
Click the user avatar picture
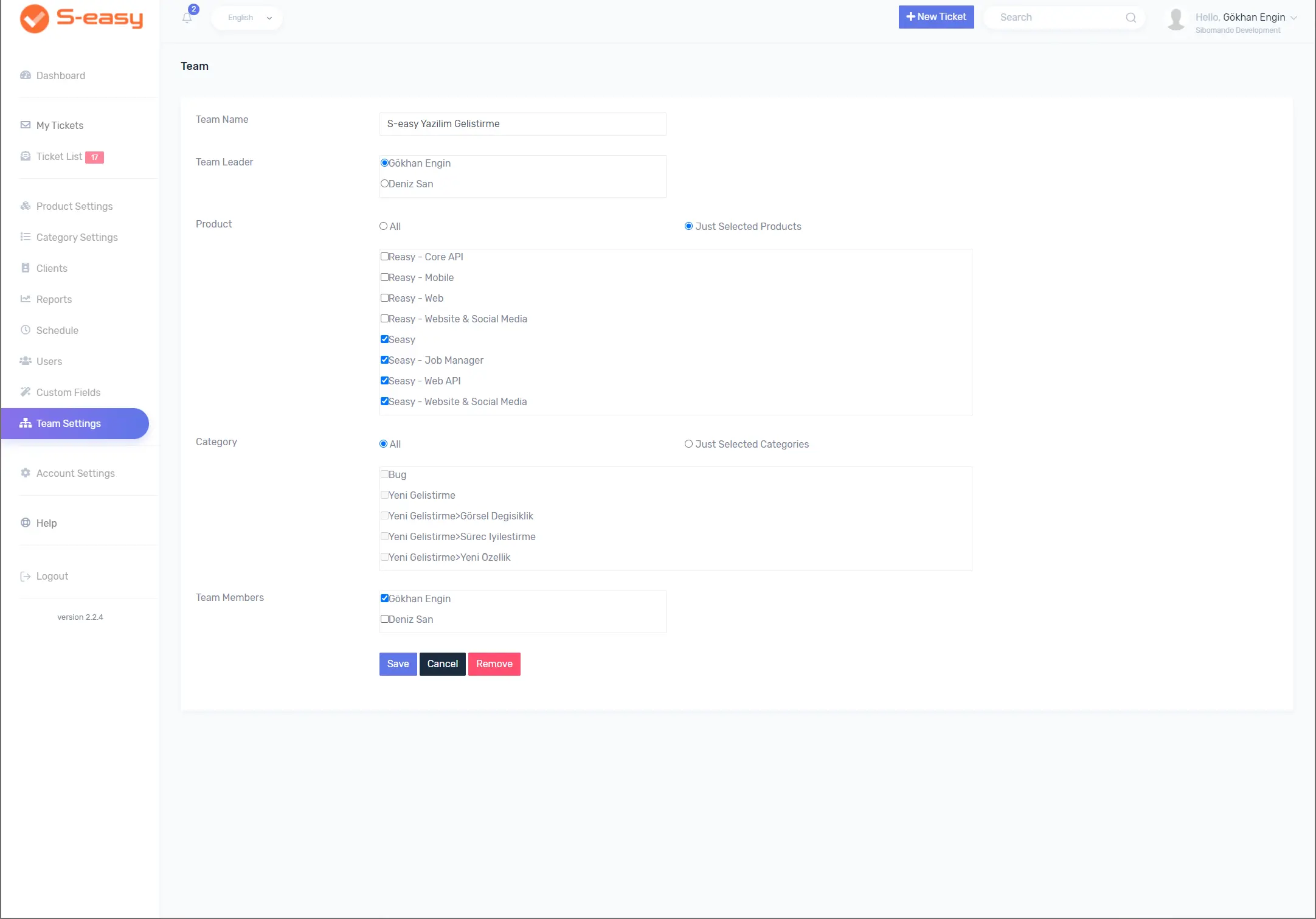click(x=1176, y=19)
